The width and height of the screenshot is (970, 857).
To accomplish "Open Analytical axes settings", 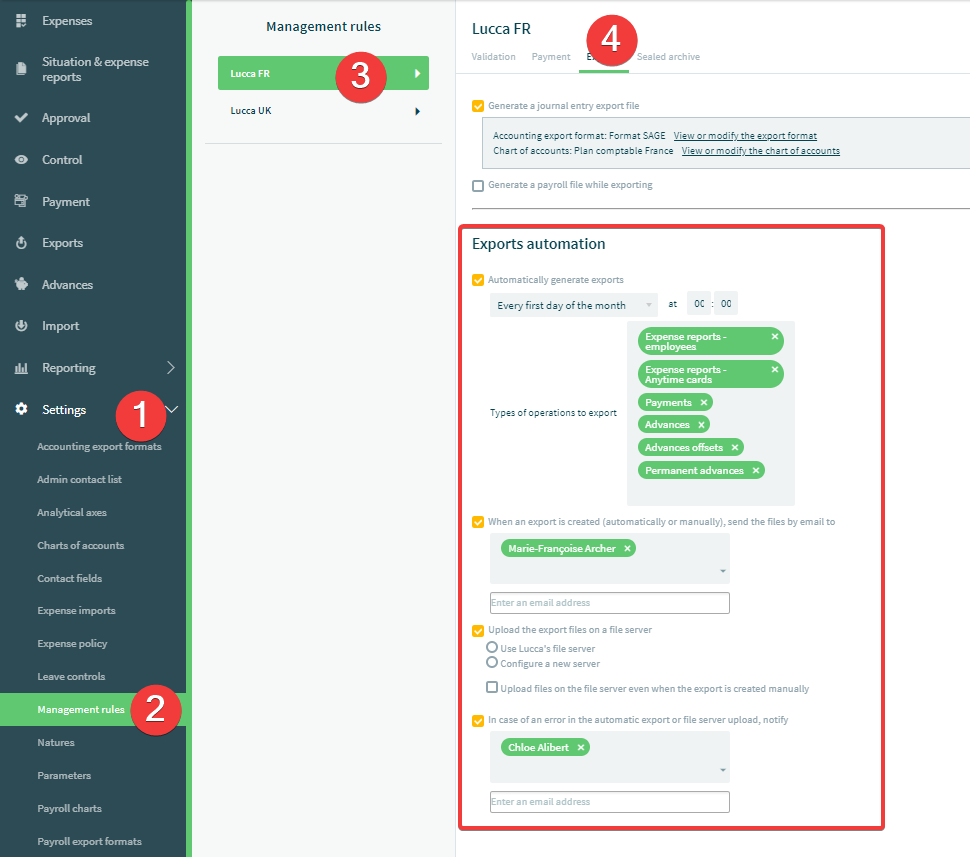I will click(x=72, y=512).
